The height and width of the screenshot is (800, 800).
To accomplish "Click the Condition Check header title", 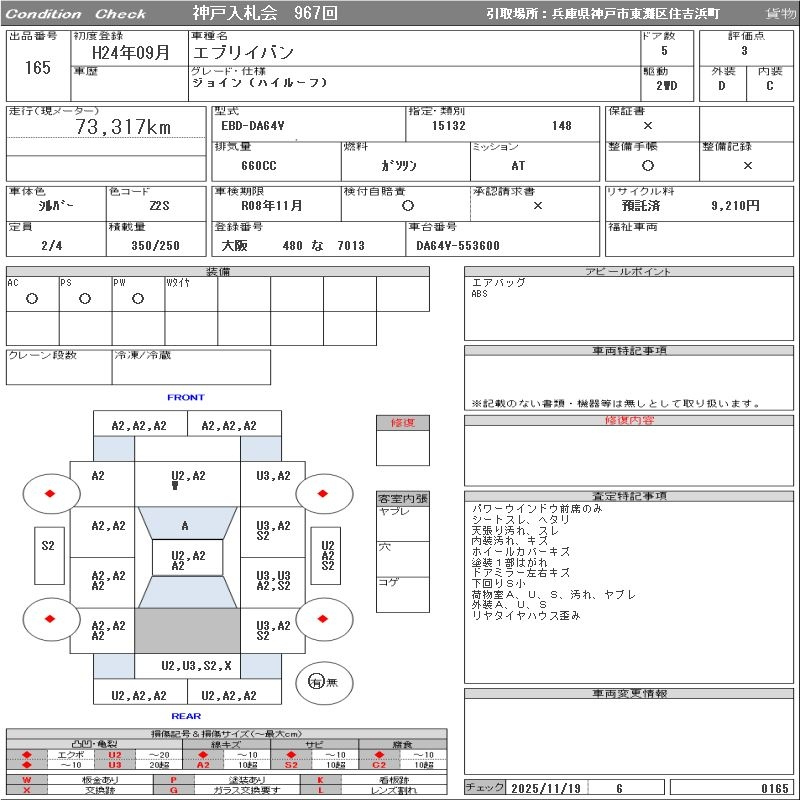I will click(76, 14).
